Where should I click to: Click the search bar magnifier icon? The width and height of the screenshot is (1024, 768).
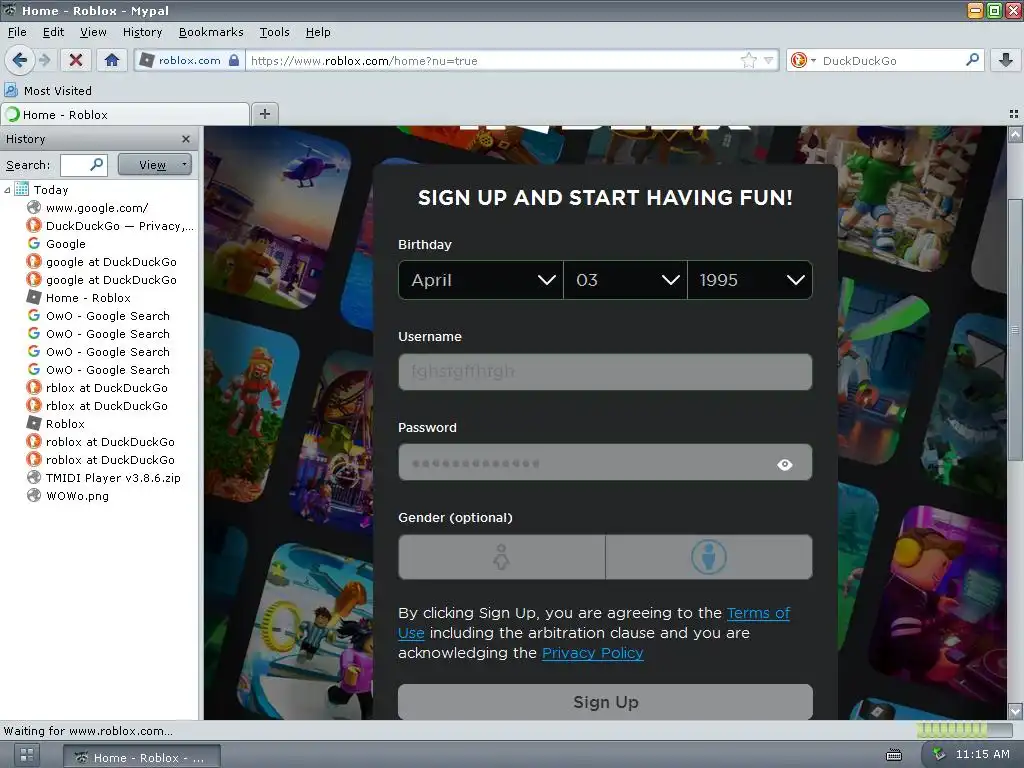point(972,60)
